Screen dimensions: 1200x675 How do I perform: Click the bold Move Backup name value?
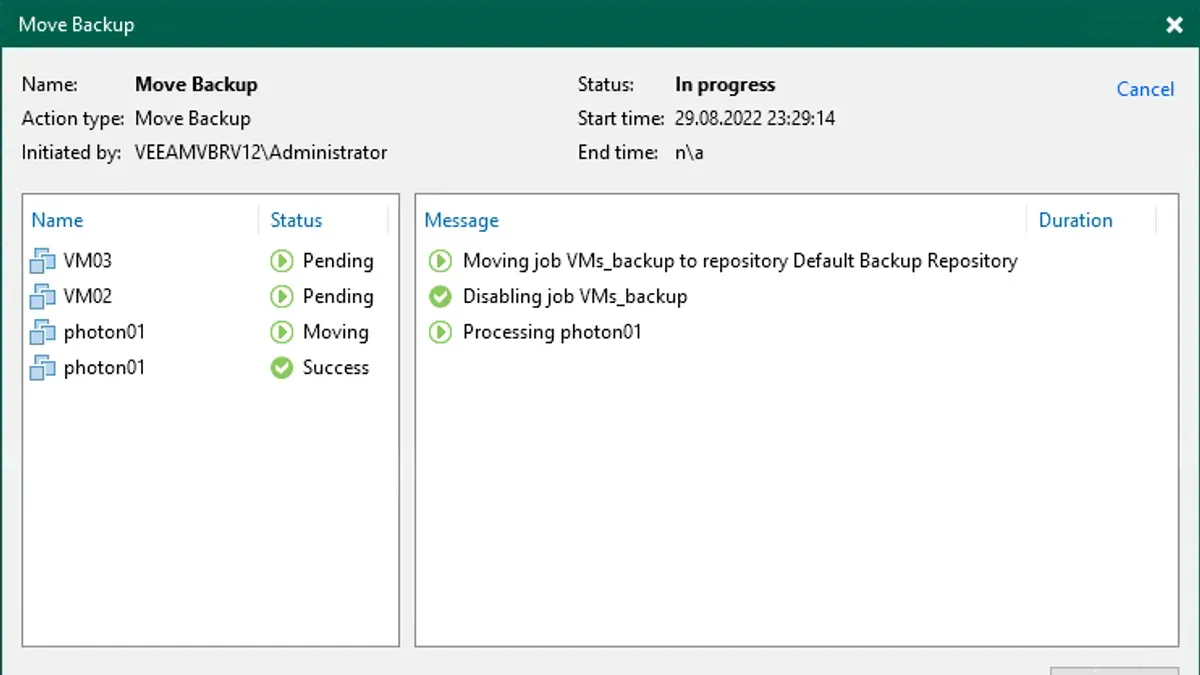(196, 85)
